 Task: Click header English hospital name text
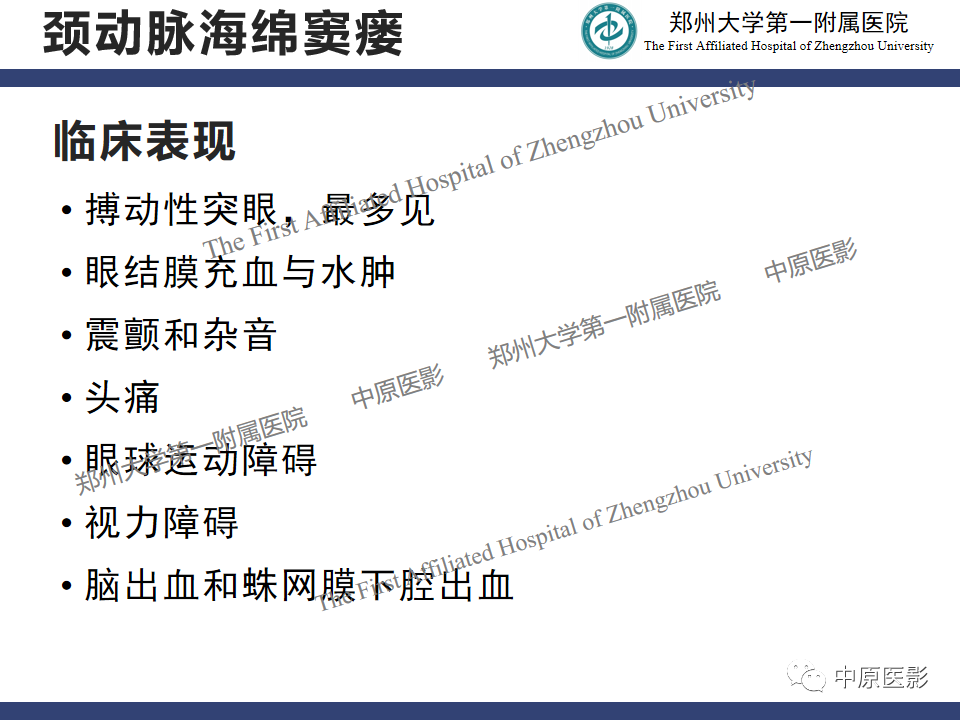tap(789, 46)
